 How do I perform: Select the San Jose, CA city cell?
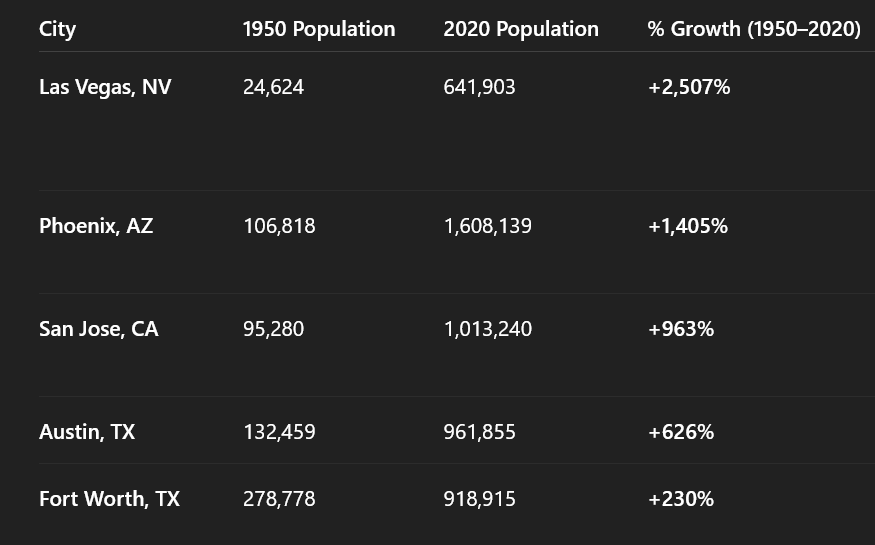(98, 329)
